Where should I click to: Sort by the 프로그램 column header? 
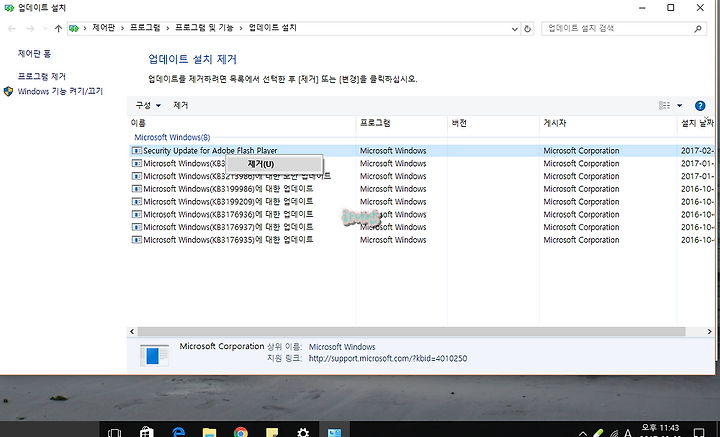pos(402,123)
